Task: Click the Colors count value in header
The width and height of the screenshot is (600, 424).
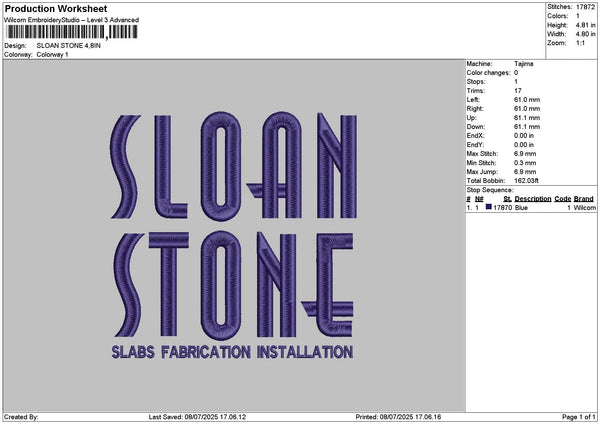Action: coord(577,16)
